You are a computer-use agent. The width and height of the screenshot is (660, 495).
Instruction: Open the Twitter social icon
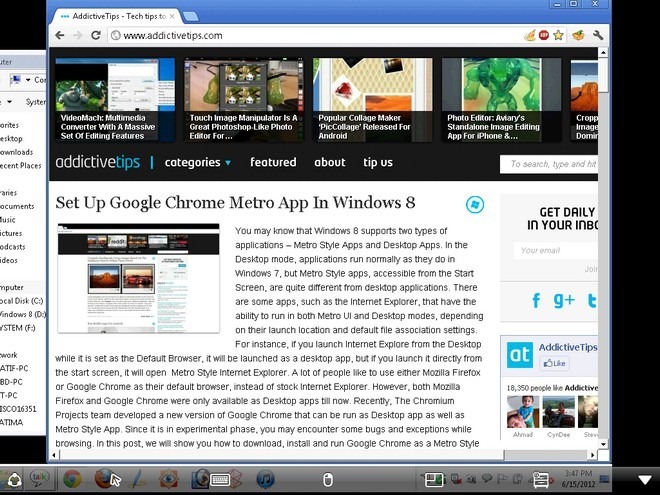(x=592, y=301)
